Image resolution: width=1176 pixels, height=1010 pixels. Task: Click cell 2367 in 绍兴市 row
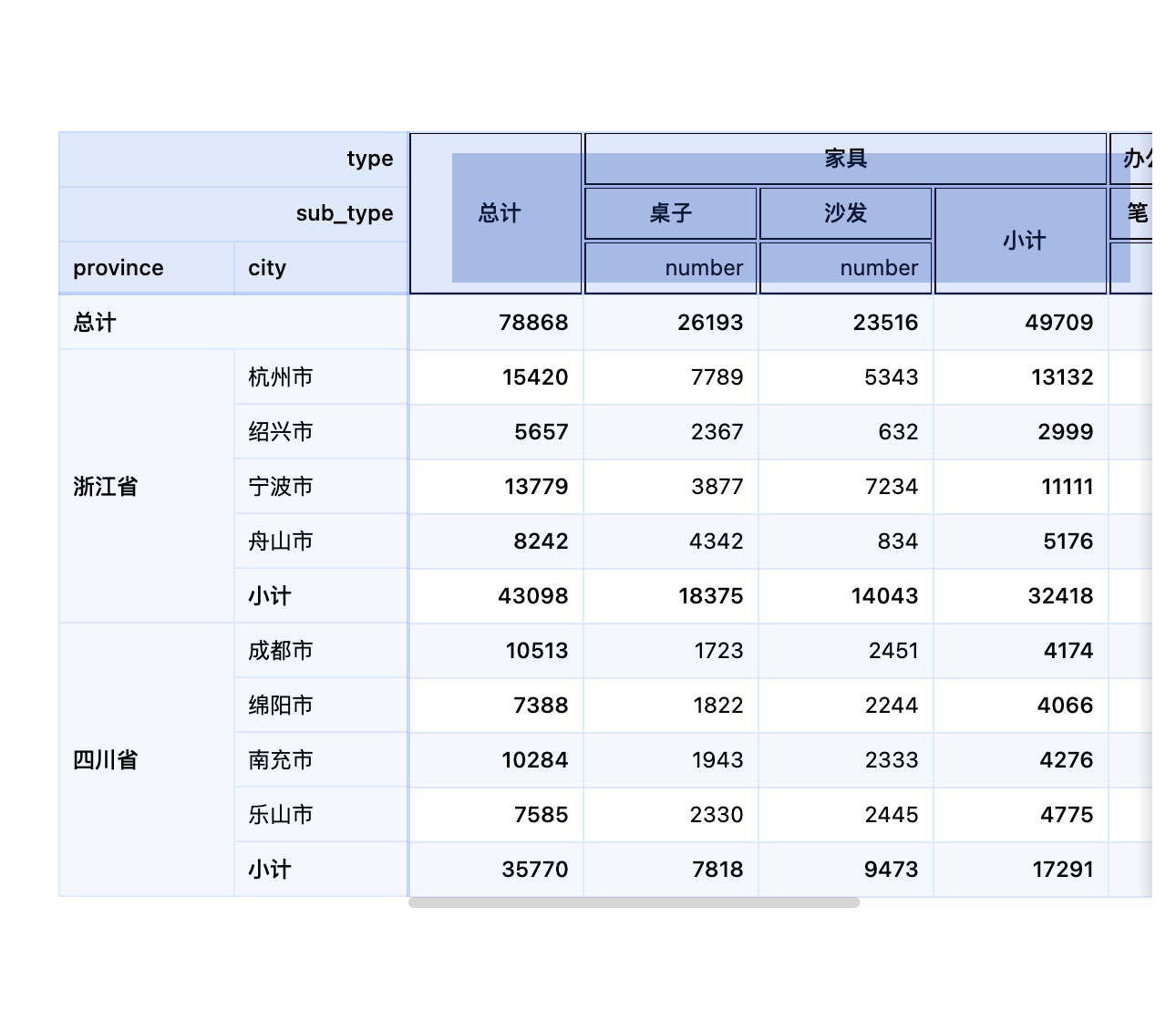click(x=671, y=432)
